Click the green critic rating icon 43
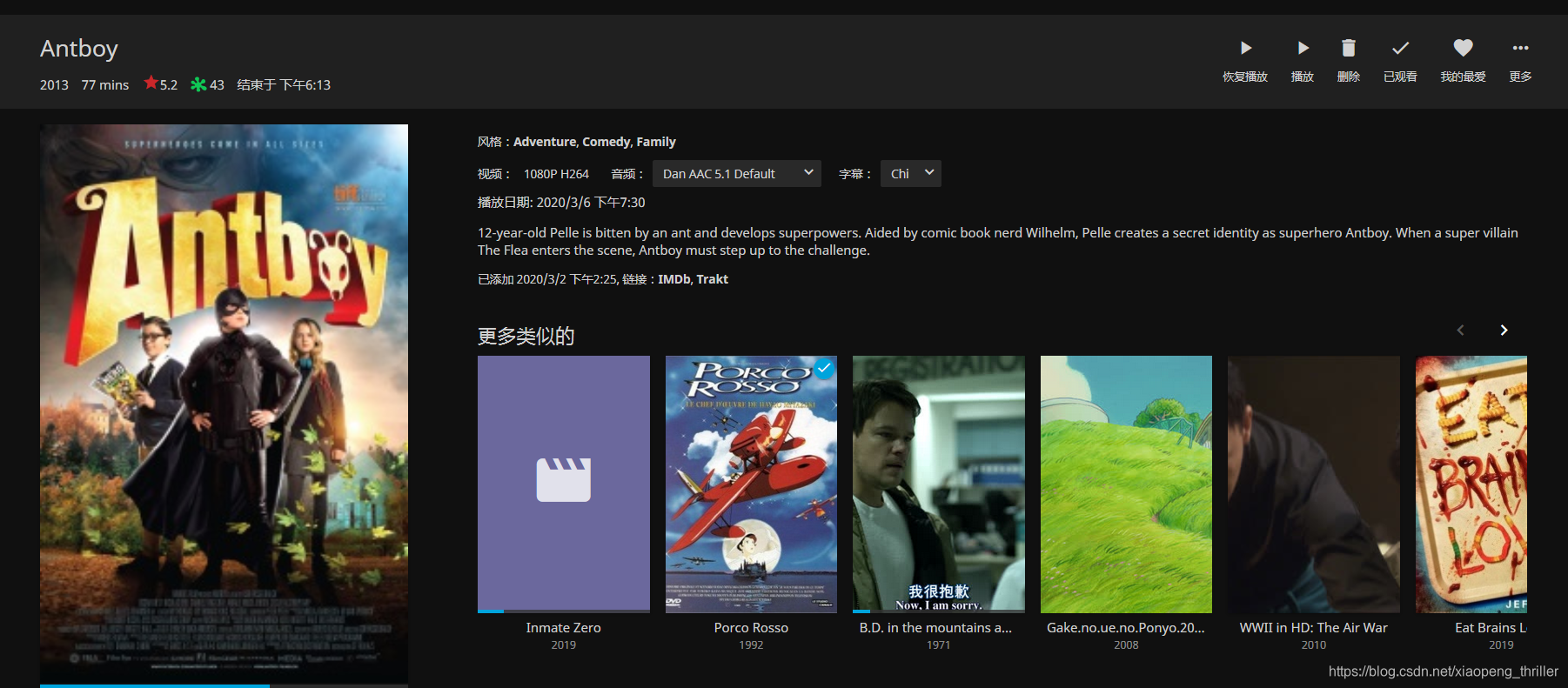 [x=208, y=84]
